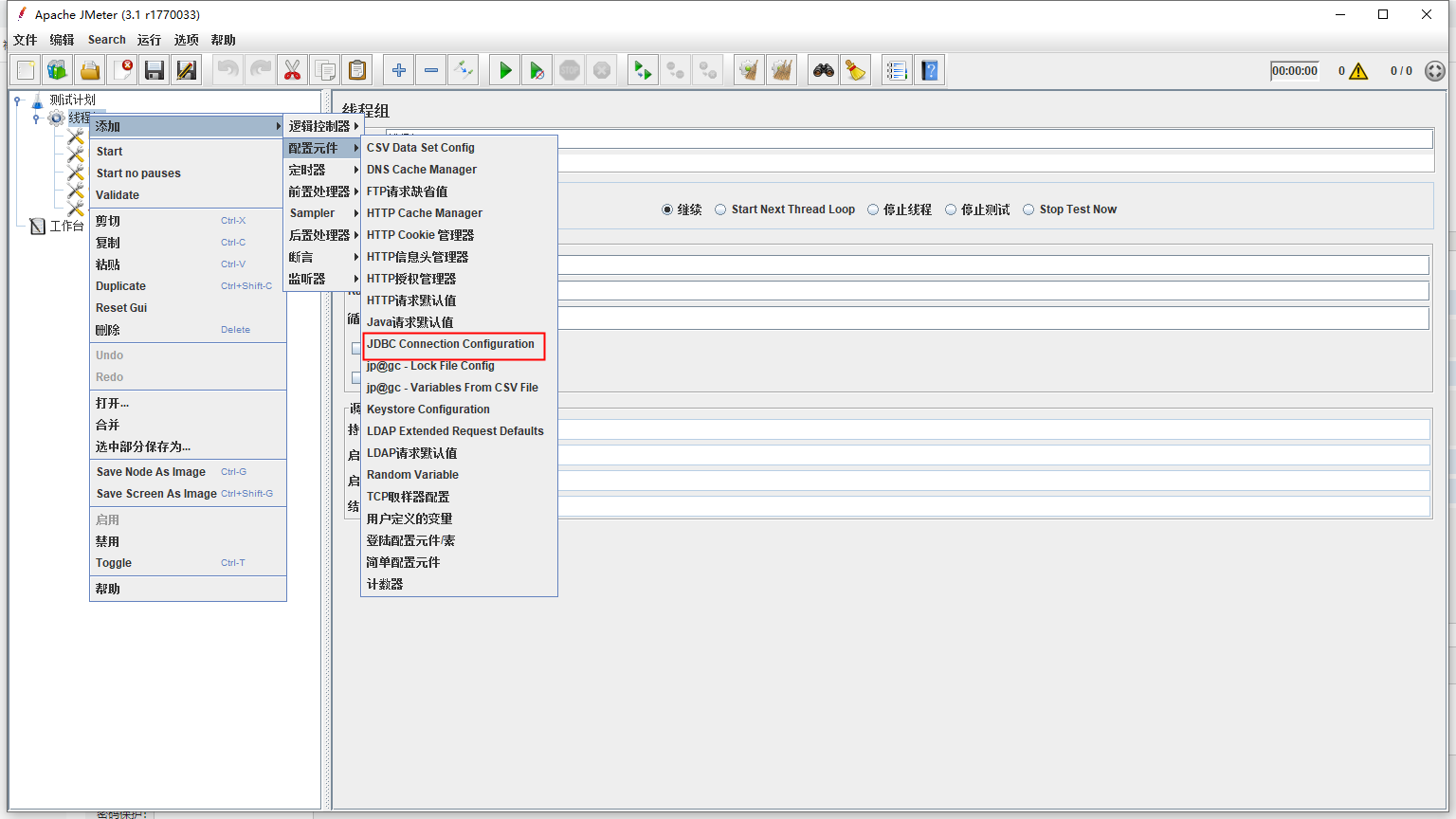Open the 文件 menu in menu bar
This screenshot has height=819, width=1456.
click(26, 40)
